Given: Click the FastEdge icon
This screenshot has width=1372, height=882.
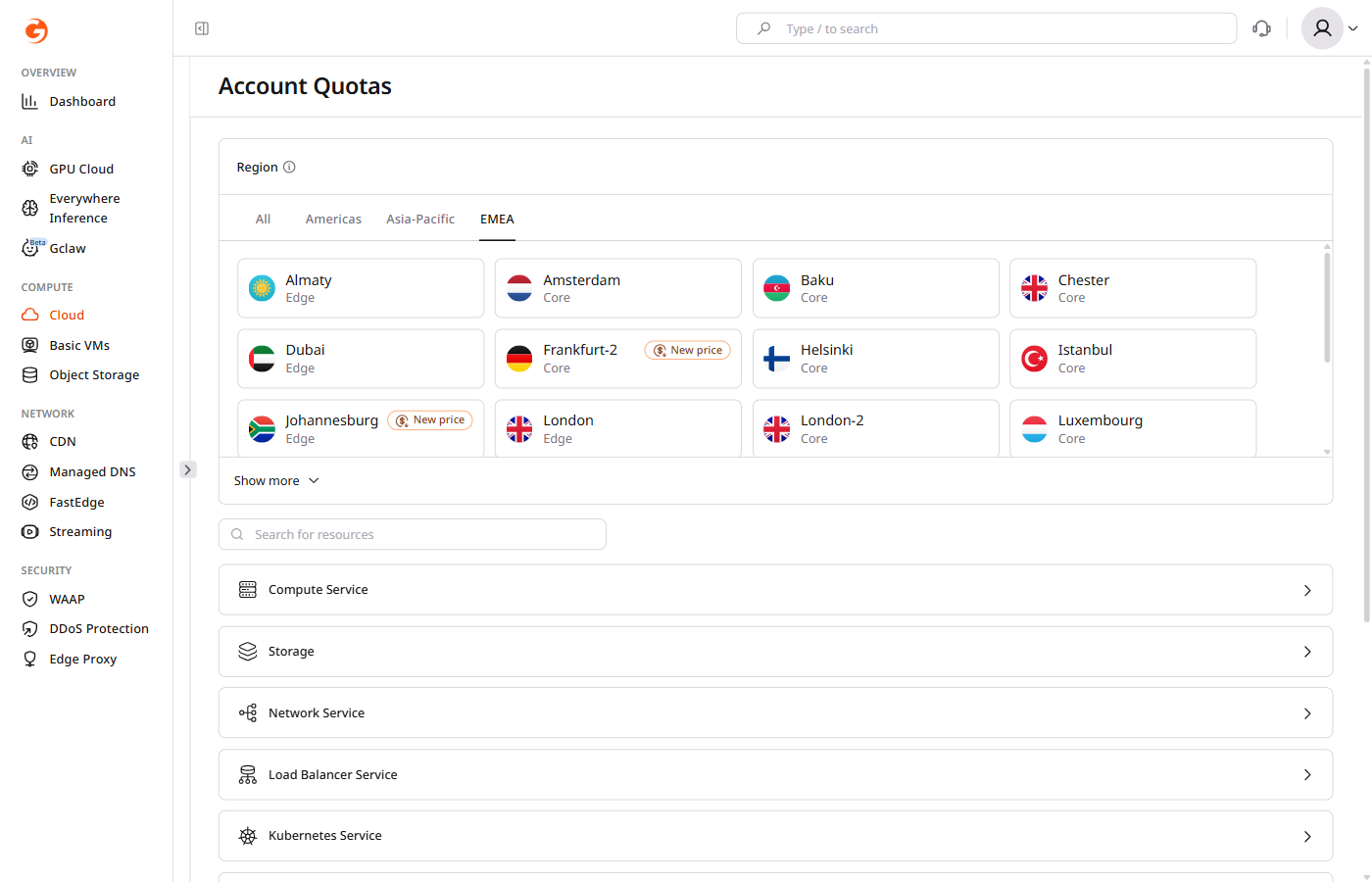Looking at the screenshot, I should [30, 502].
